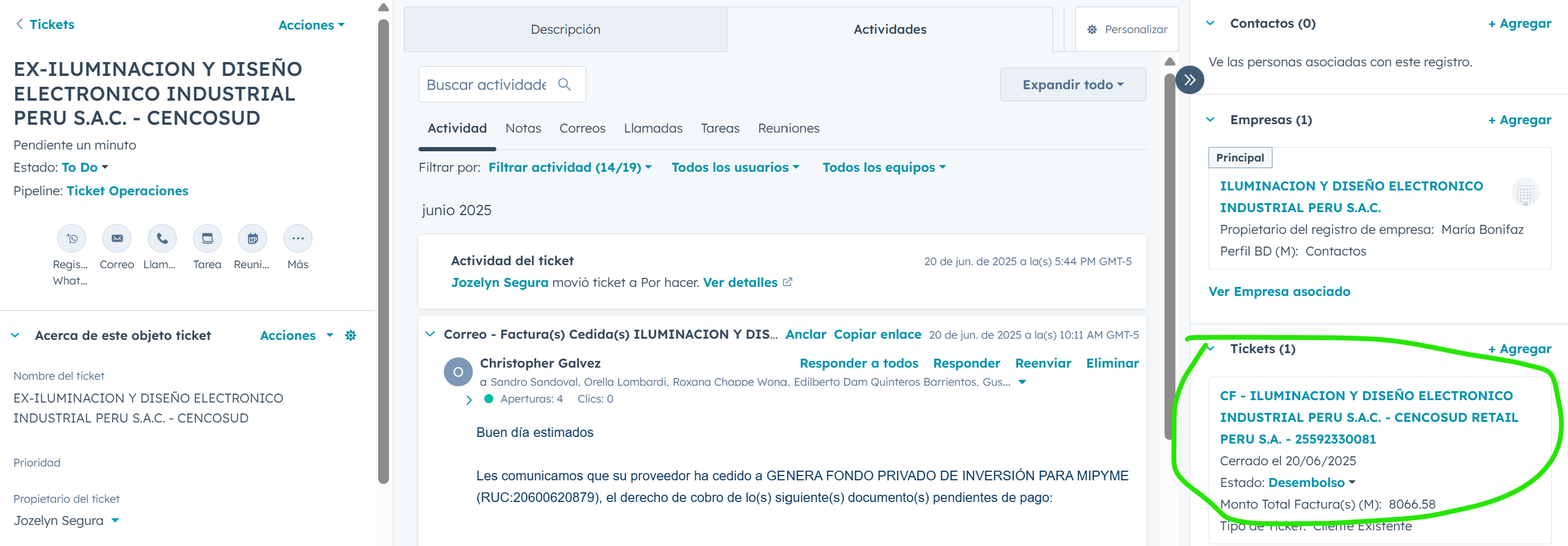Expand the email recipients list arrow
The image size is (1568, 546).
pyautogui.click(x=1022, y=383)
